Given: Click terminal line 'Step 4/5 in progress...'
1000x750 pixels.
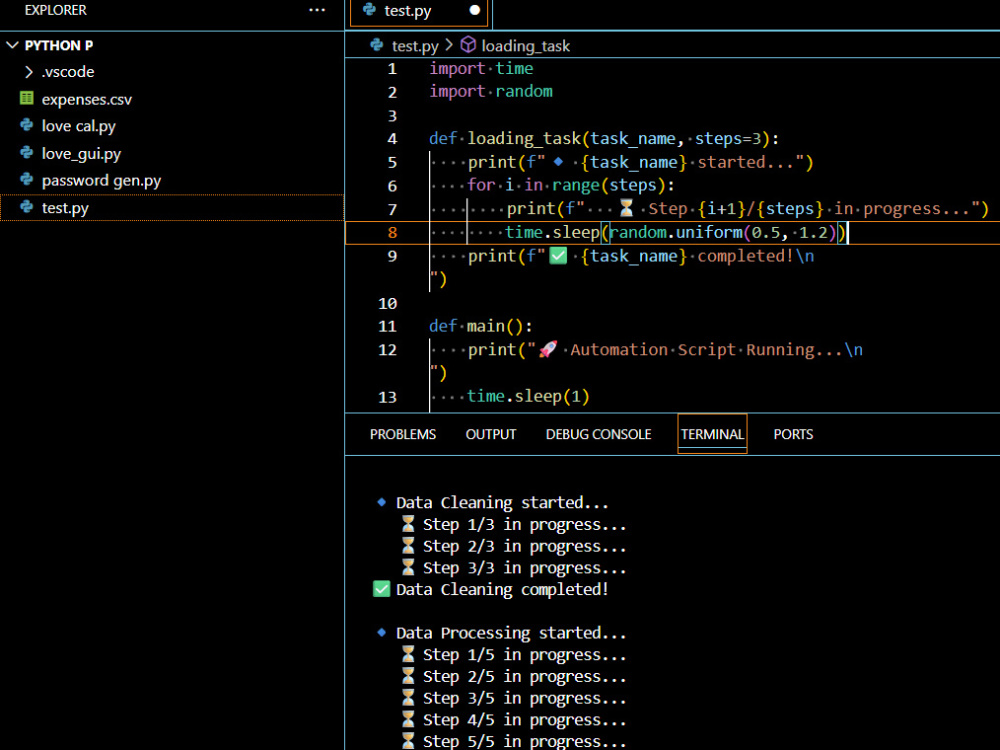Looking at the screenshot, I should coord(524,720).
